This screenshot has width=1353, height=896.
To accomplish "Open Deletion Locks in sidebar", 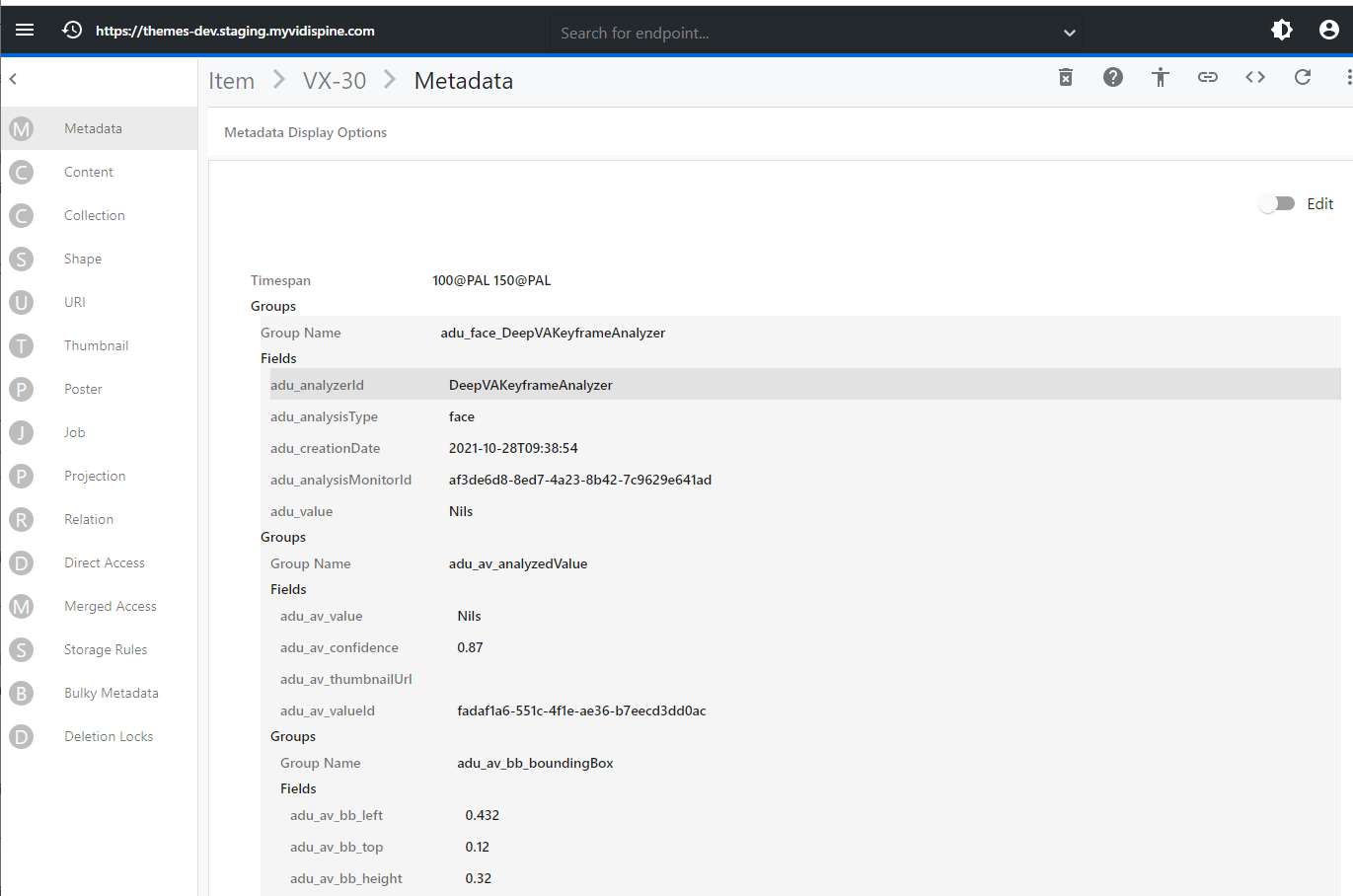I will [x=109, y=736].
